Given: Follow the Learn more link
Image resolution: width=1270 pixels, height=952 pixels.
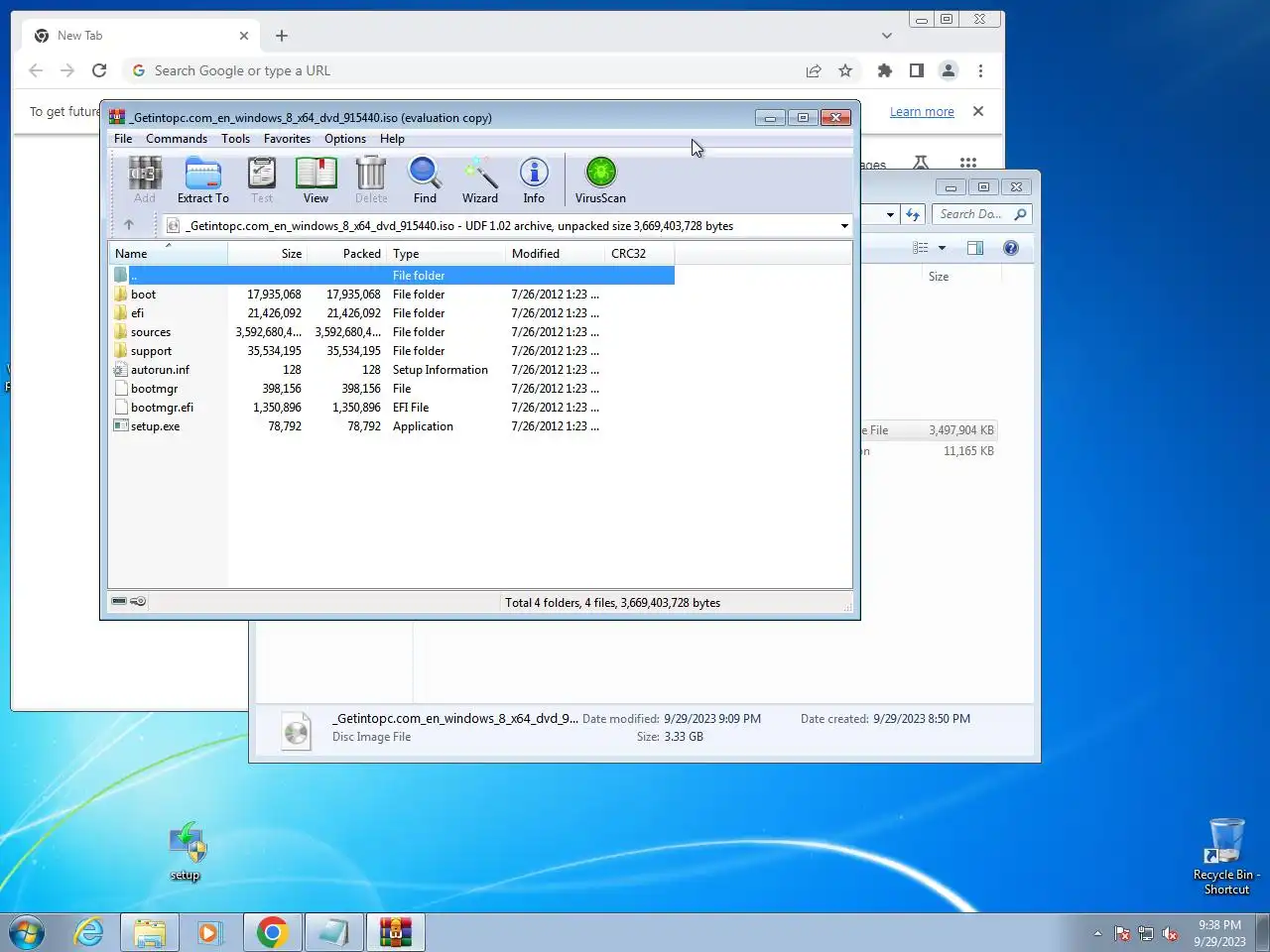Looking at the screenshot, I should coord(922,112).
